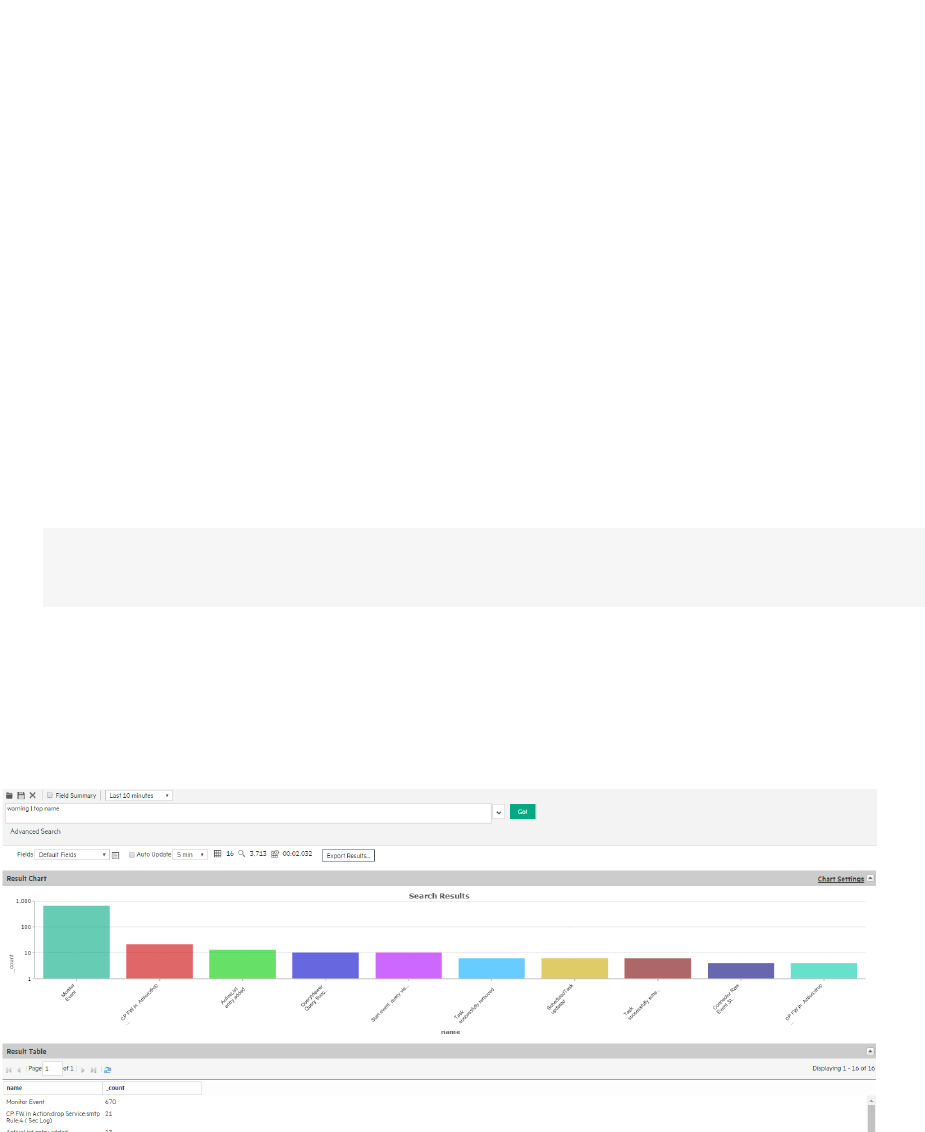Click the 670 count cell
This screenshot has width=925, height=1132.
[110, 1102]
